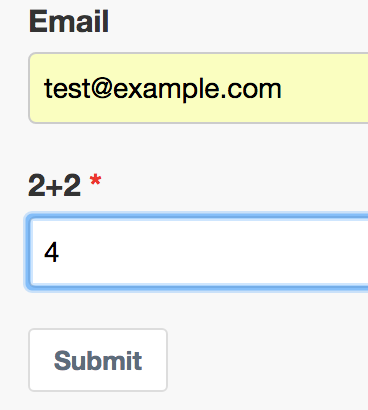Viewport: 368px width, 410px height.
Task: Submit the form using Submit button
Action: pyautogui.click(x=98, y=360)
